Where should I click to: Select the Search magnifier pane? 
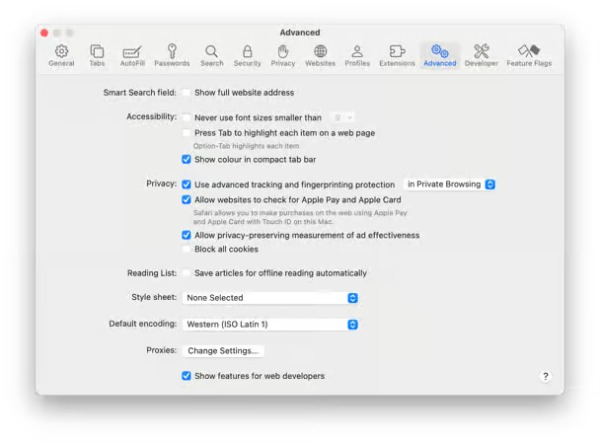[x=212, y=56]
